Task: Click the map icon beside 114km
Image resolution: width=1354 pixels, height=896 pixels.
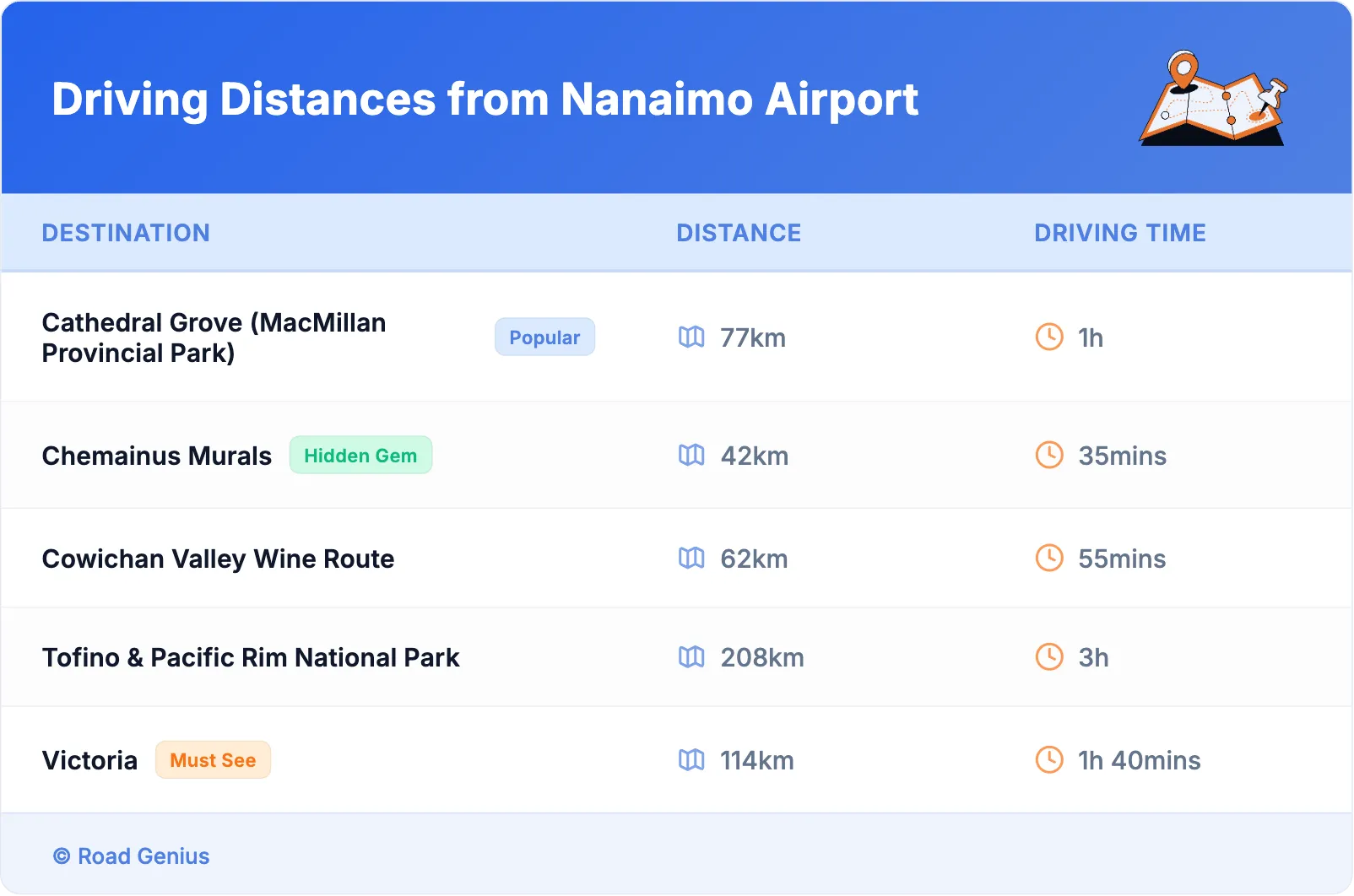Action: click(x=691, y=760)
